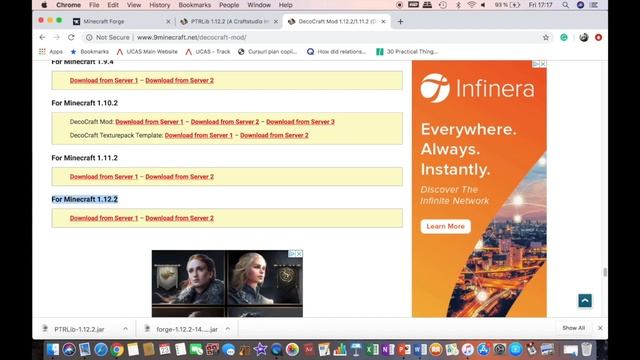The width and height of the screenshot is (640, 360).
Task: Open Finder from the dock
Action: pos(53,349)
